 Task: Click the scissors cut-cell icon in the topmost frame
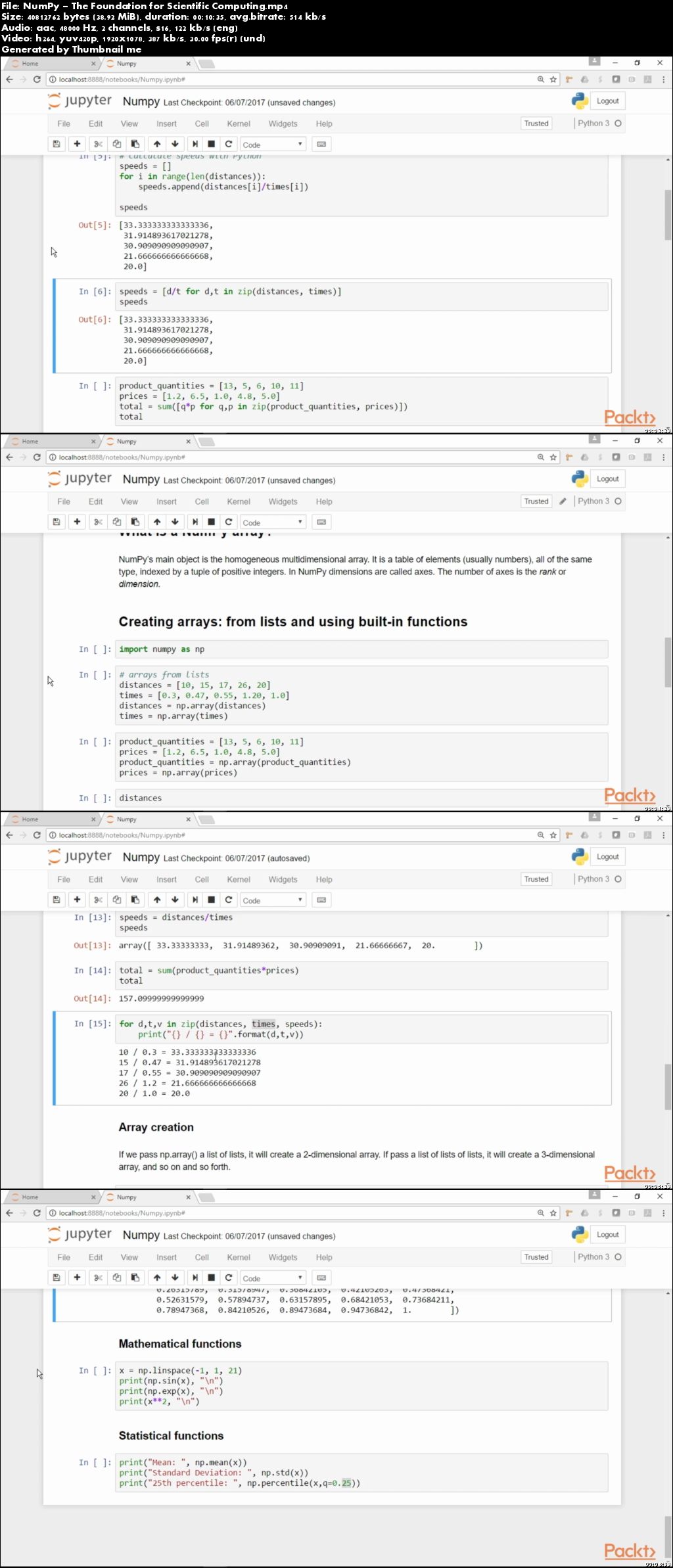point(98,144)
